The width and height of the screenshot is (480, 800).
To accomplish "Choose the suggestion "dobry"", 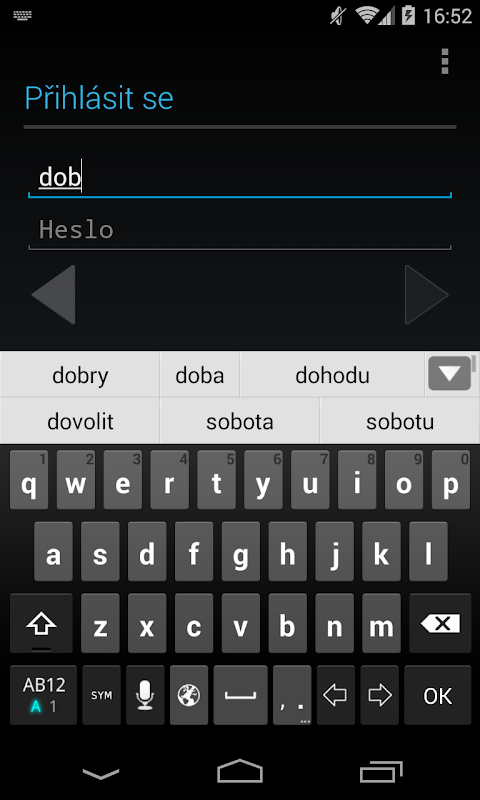I will [80, 375].
